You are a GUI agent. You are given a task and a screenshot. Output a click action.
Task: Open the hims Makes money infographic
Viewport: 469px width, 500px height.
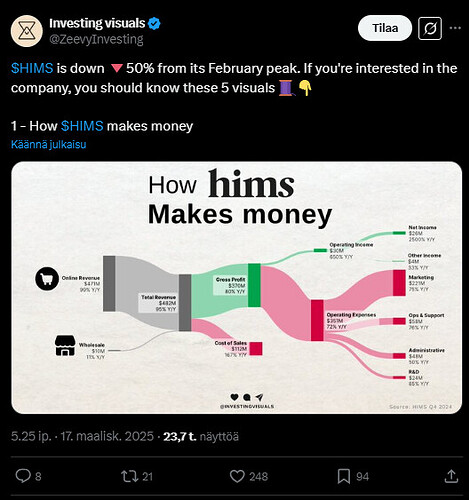pyautogui.click(x=237, y=288)
